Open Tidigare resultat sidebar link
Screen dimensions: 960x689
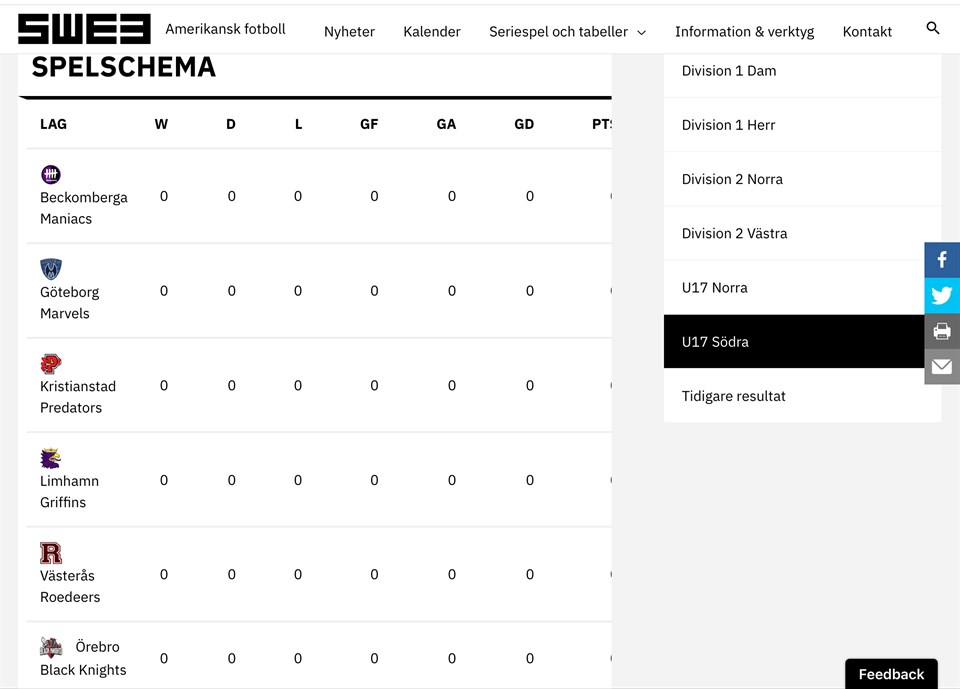click(x=734, y=396)
